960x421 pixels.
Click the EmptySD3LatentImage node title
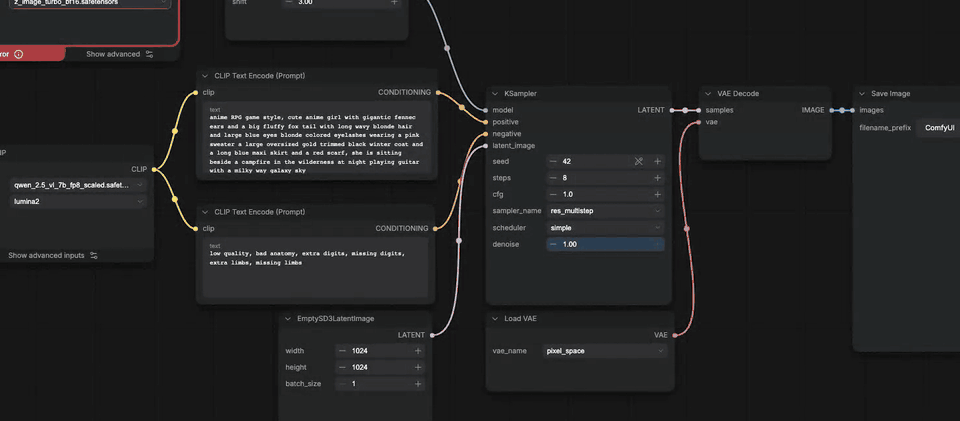[336, 319]
